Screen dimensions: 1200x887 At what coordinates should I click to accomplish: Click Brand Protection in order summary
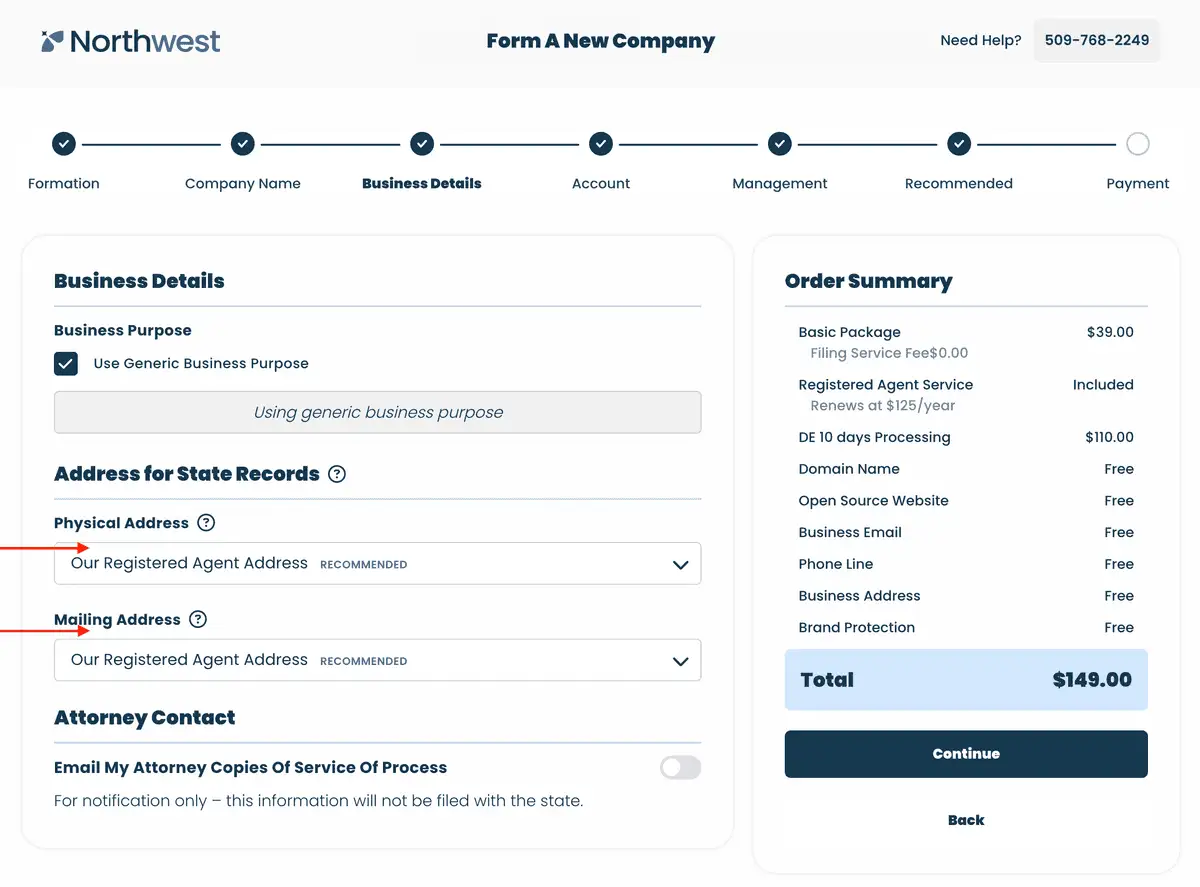(857, 628)
